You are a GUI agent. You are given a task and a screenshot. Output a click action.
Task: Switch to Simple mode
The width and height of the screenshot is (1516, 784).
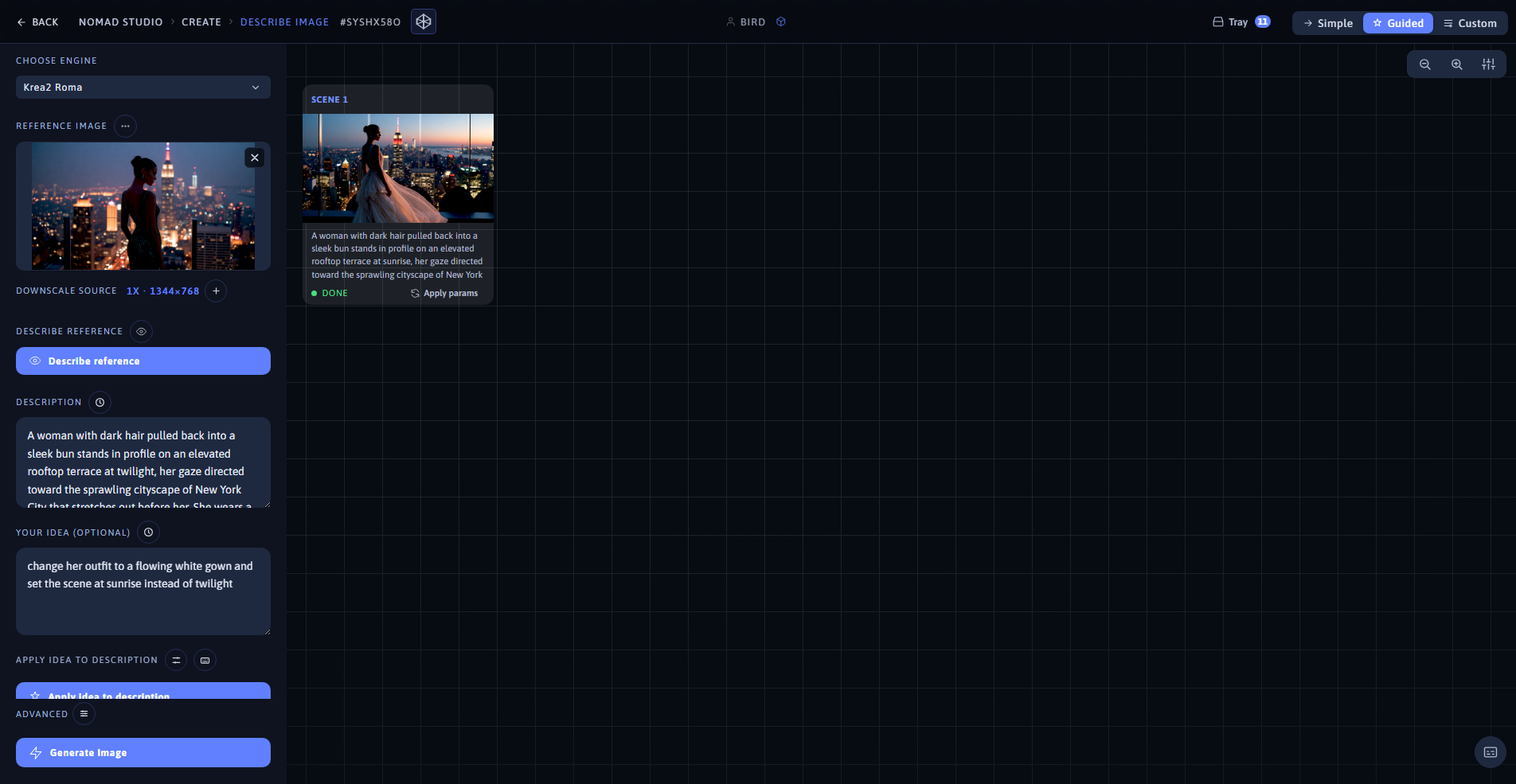[x=1328, y=23]
